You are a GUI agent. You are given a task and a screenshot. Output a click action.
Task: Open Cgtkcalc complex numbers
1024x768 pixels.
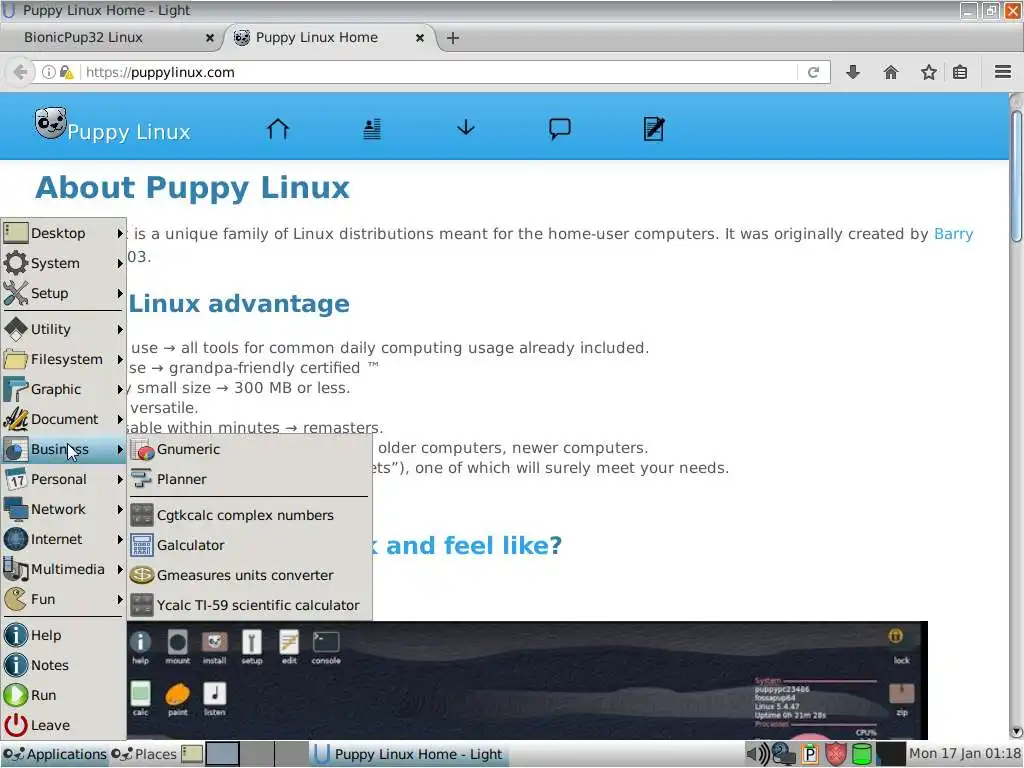[x=249, y=515]
